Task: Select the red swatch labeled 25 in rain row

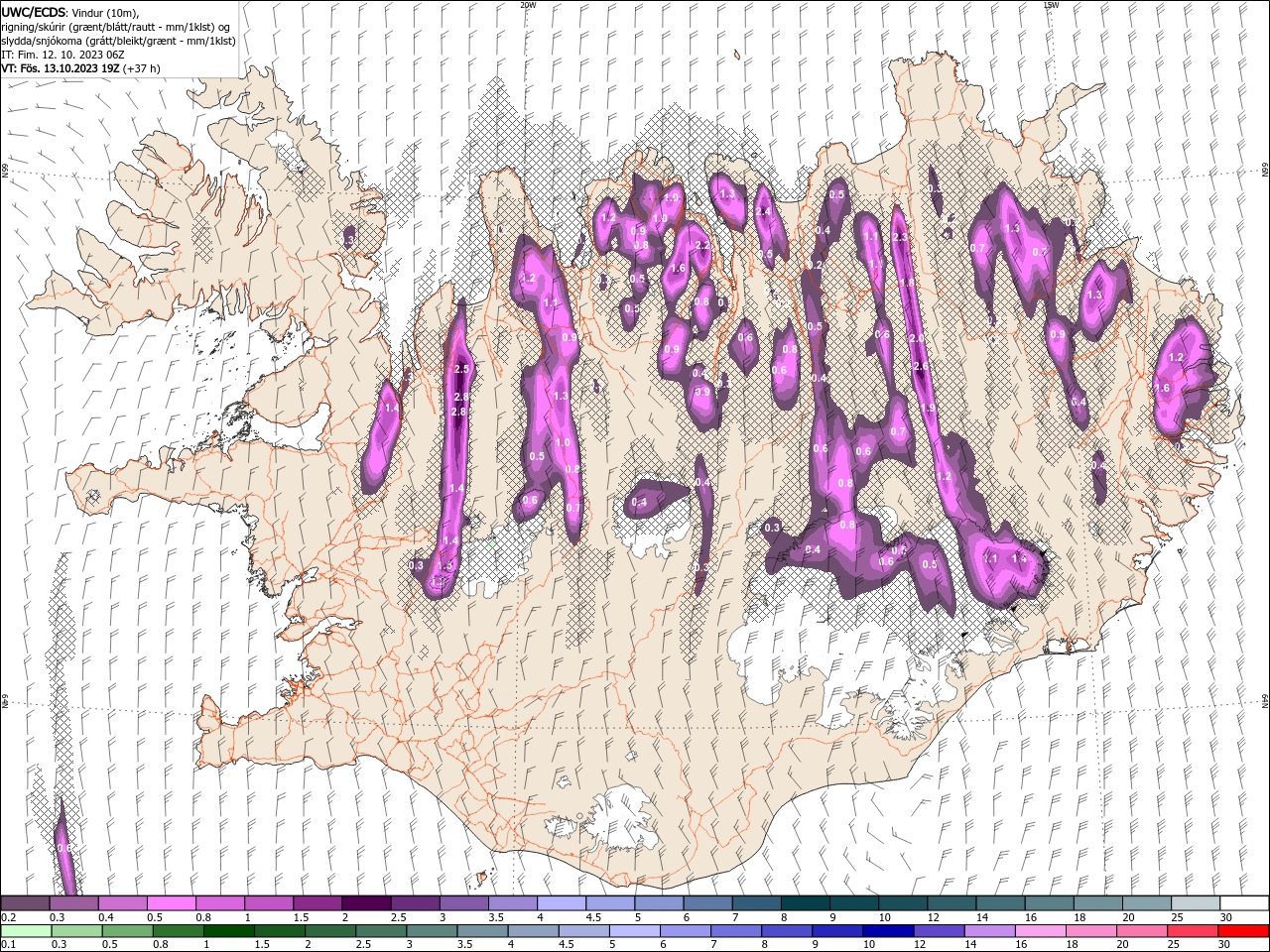Action: tap(1194, 931)
